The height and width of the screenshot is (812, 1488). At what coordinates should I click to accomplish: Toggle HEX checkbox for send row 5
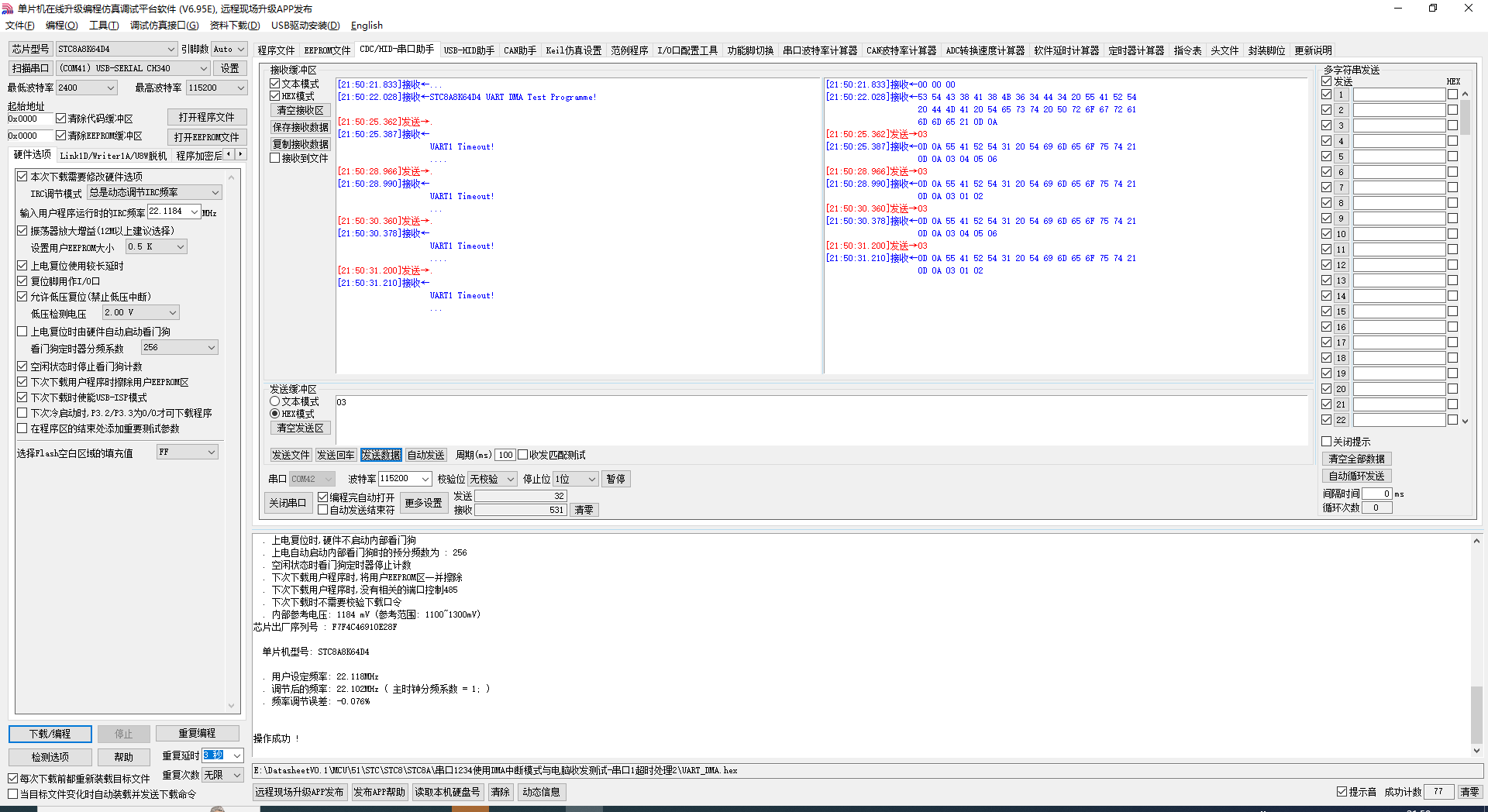tap(1452, 157)
